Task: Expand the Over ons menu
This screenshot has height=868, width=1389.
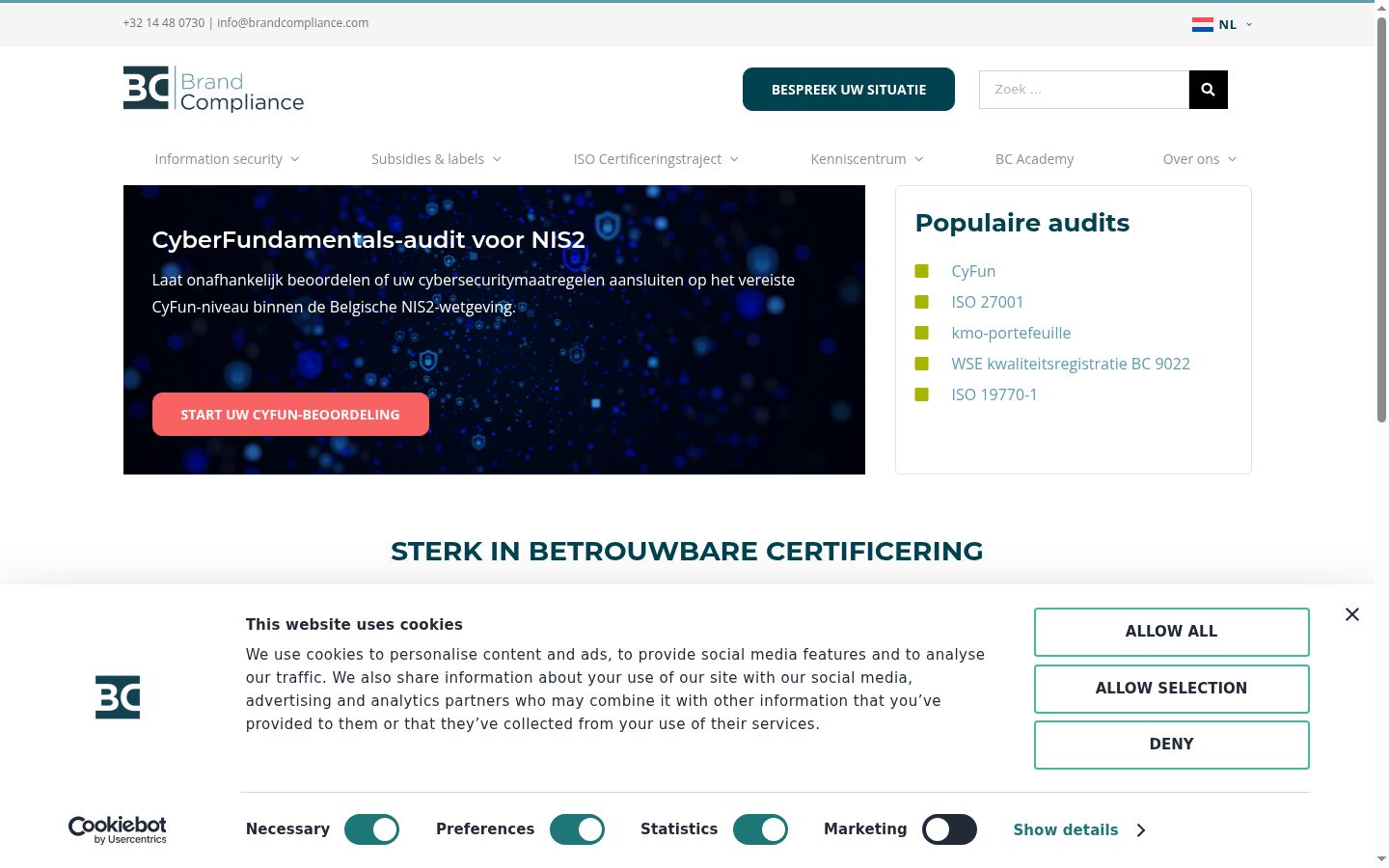Action: click(x=1199, y=159)
